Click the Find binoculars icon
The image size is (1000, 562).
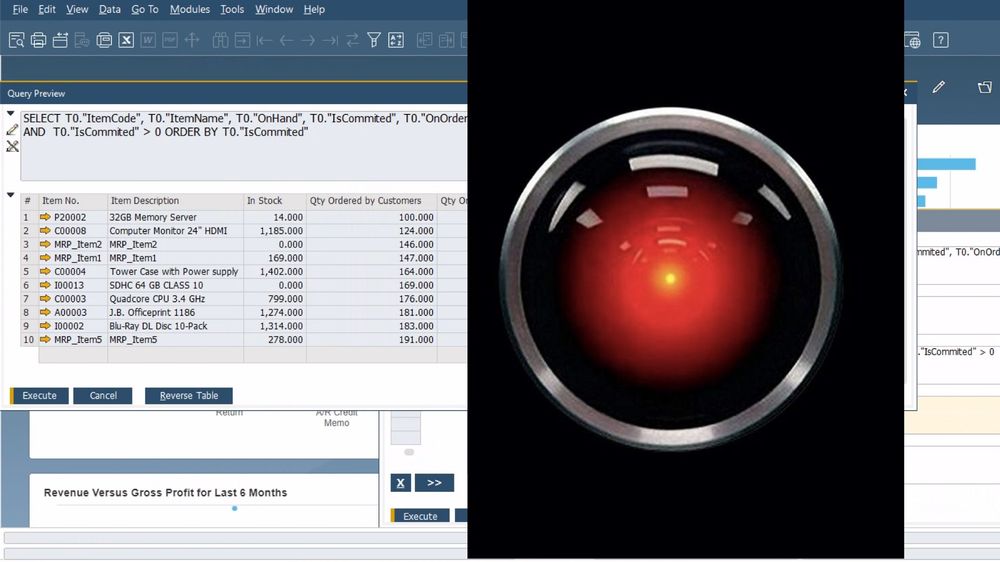[x=220, y=40]
